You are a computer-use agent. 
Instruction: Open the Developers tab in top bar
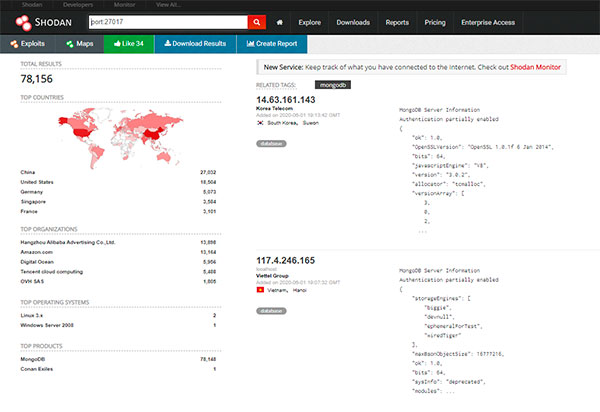(x=78, y=5)
